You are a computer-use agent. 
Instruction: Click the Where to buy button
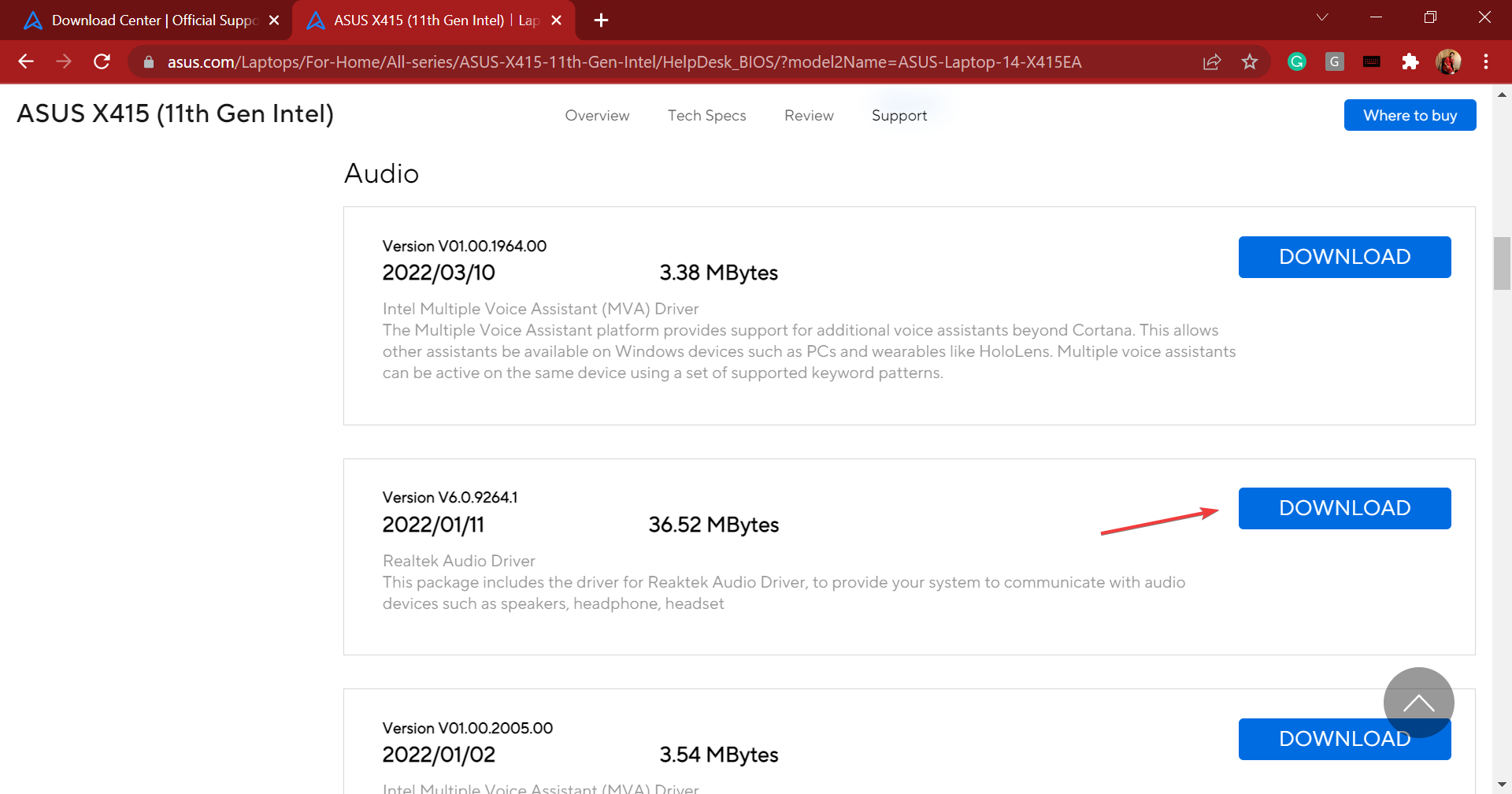point(1410,115)
